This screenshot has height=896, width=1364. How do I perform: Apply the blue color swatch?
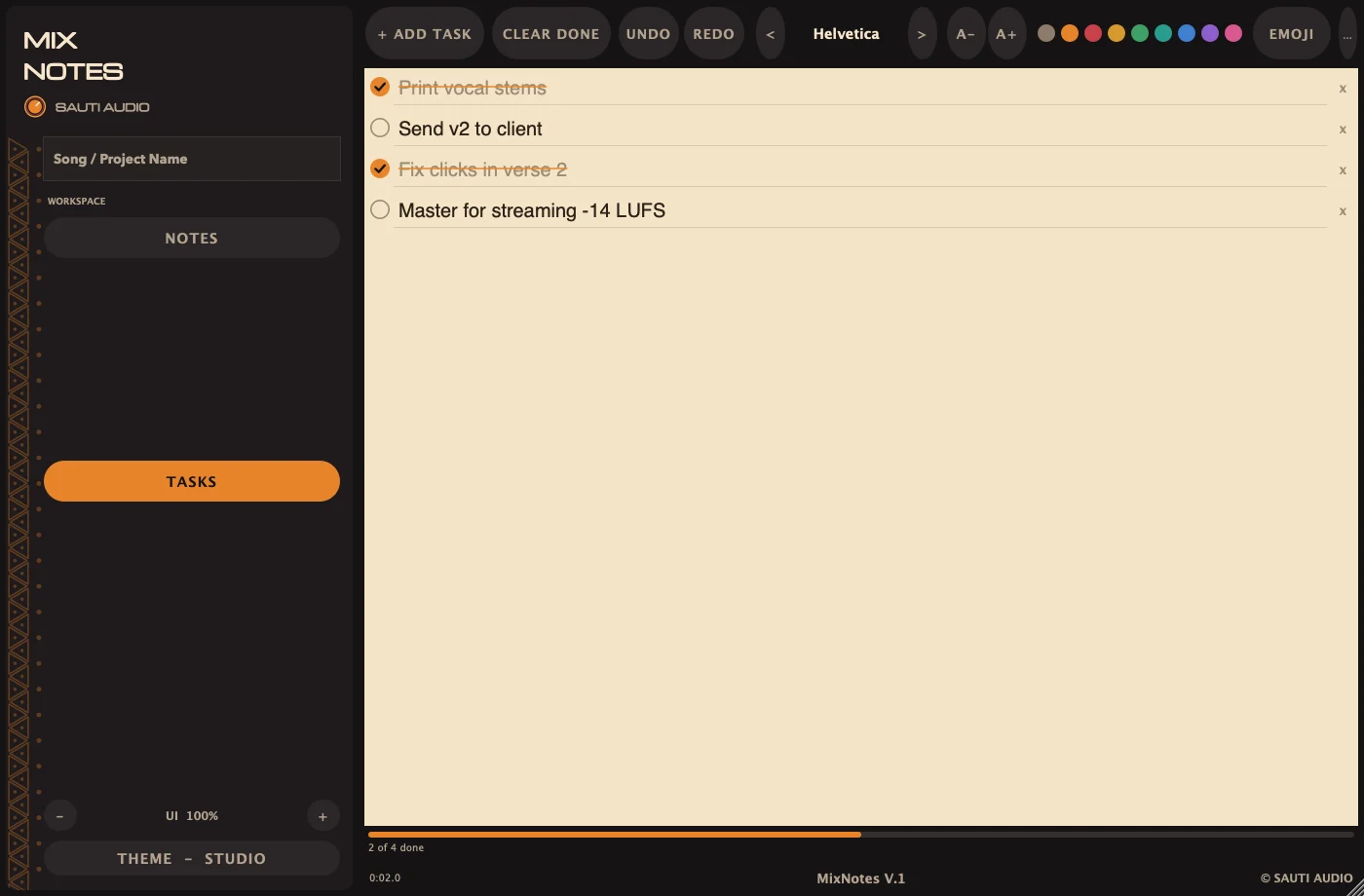pos(1187,33)
